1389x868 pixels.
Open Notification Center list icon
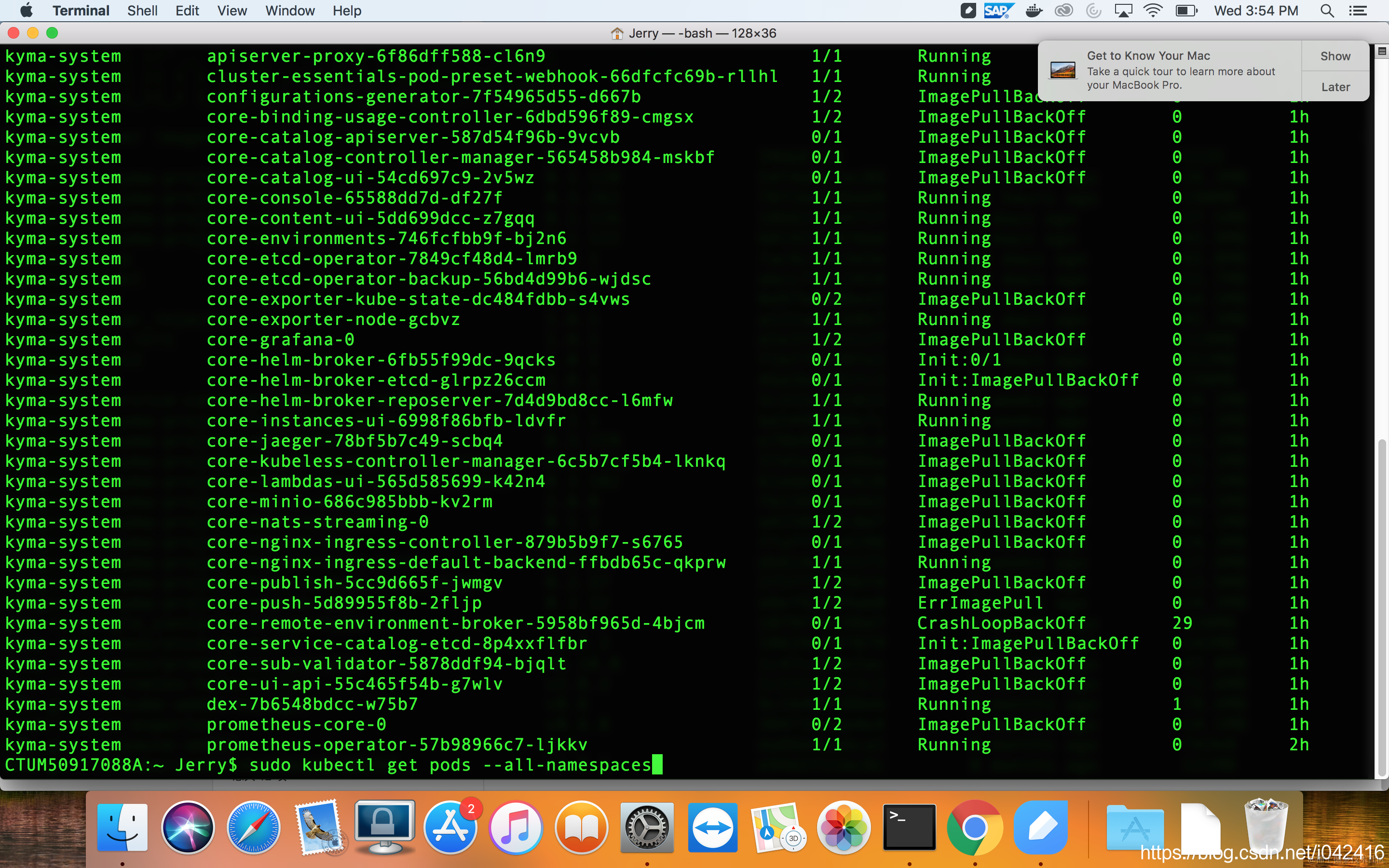click(x=1358, y=10)
